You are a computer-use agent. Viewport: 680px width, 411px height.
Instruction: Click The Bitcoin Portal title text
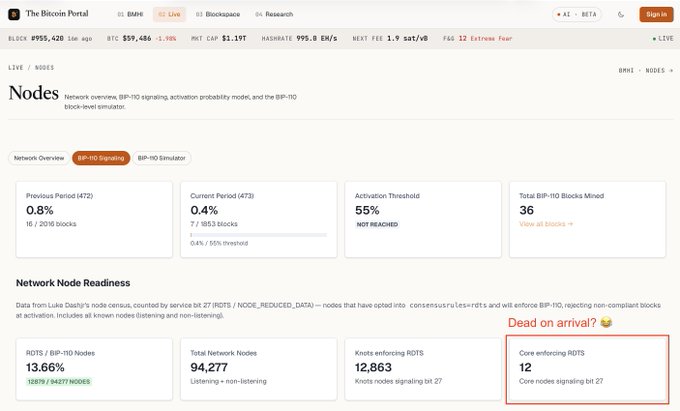point(57,13)
